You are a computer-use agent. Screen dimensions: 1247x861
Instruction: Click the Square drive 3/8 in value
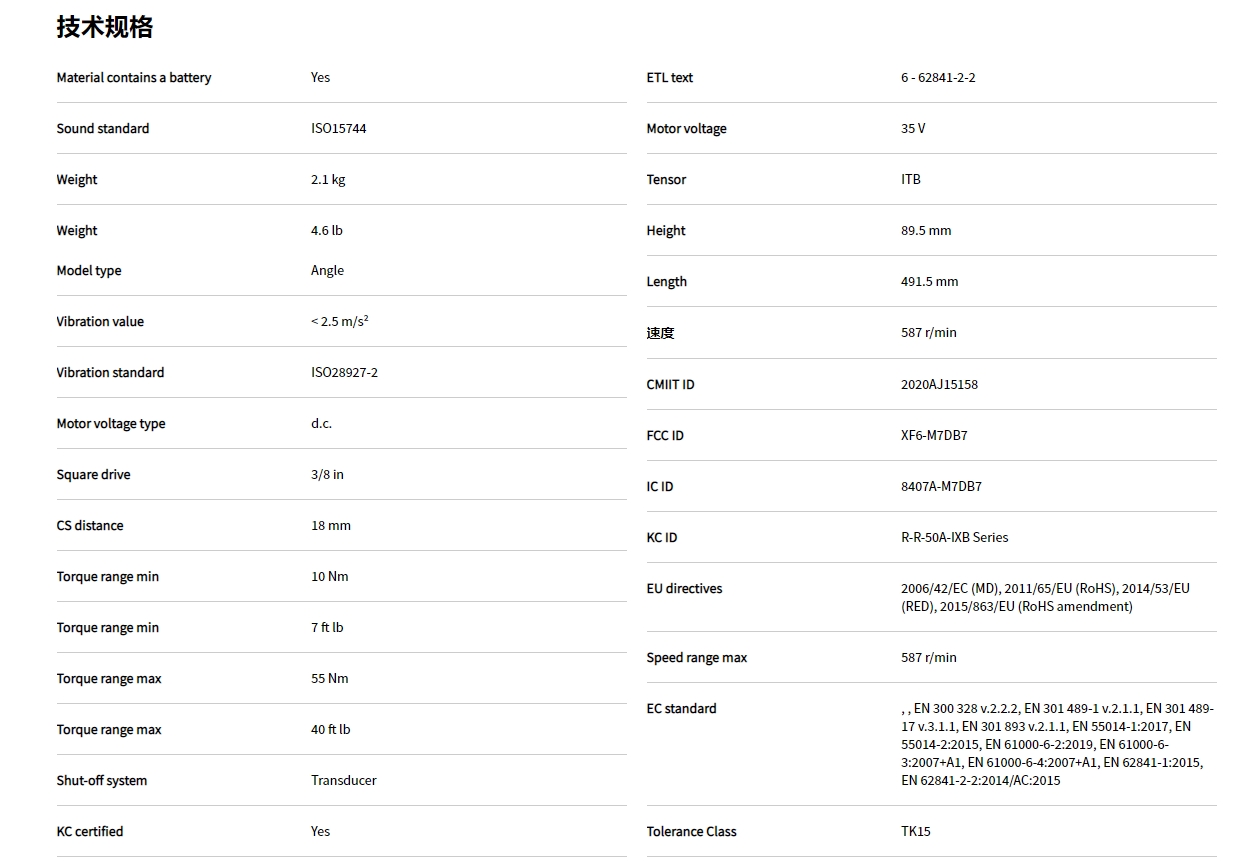(327, 475)
